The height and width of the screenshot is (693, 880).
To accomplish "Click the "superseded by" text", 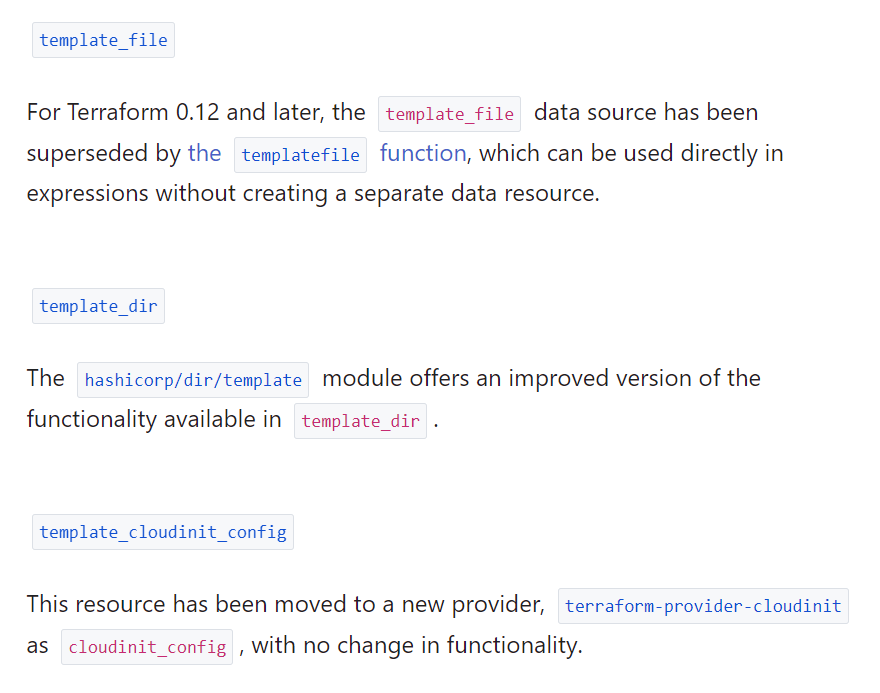I will pos(103,153).
